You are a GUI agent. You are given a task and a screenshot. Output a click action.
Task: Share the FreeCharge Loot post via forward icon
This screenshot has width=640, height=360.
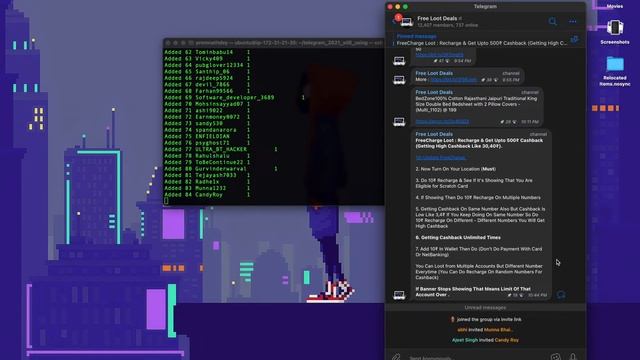[561, 295]
